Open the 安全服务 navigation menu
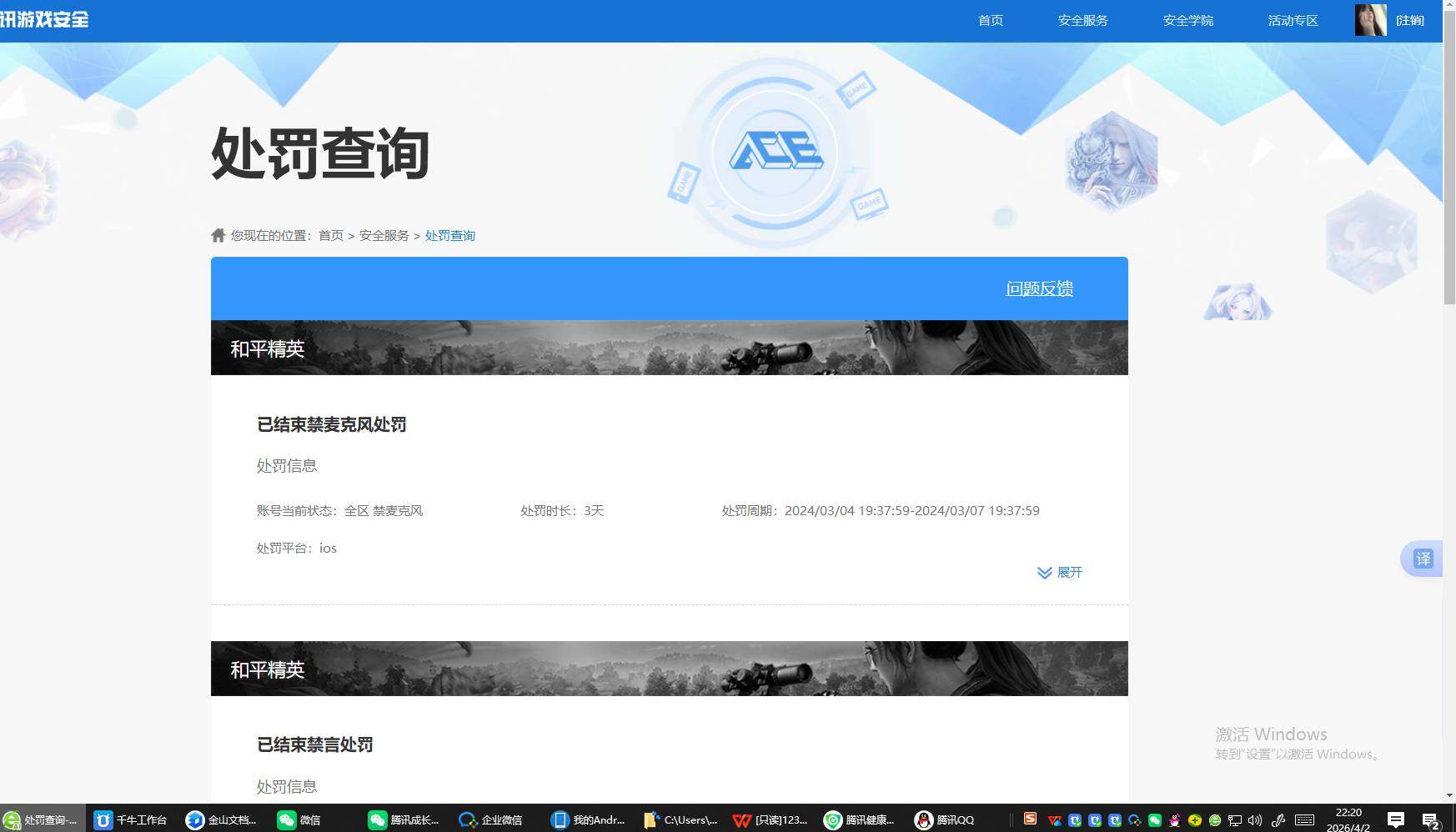The width and height of the screenshot is (1456, 832). pos(1082,20)
